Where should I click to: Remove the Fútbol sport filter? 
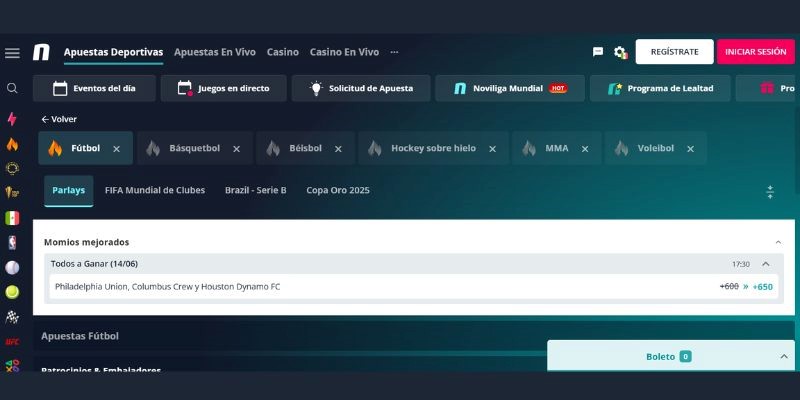tap(116, 149)
